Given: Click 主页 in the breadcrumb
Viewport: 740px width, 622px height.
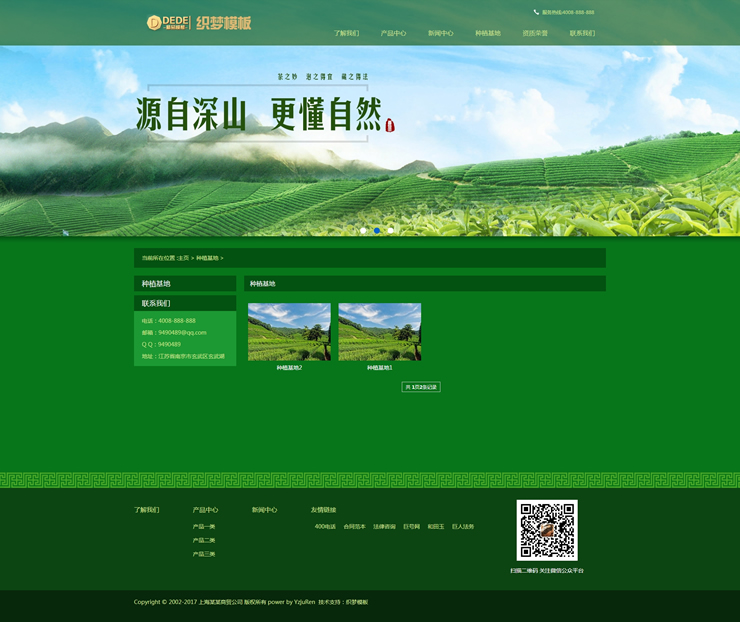Looking at the screenshot, I should pyautogui.click(x=182, y=258).
